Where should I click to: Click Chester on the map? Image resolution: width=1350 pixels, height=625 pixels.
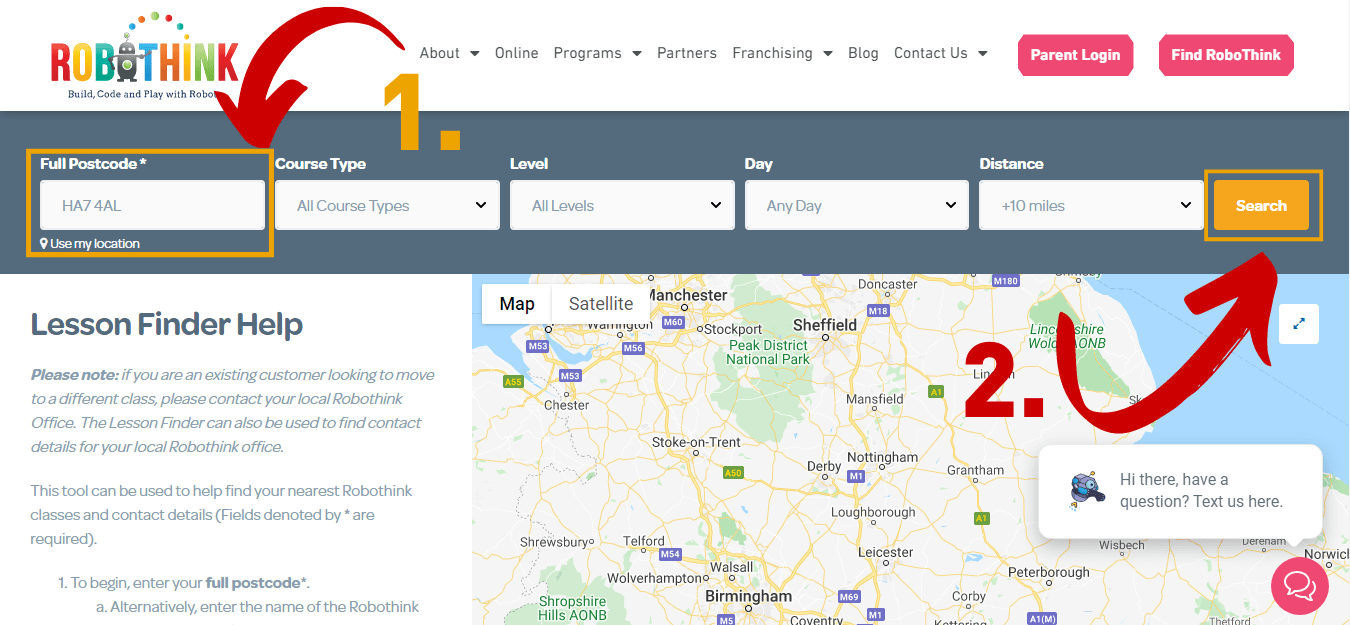[x=567, y=405]
